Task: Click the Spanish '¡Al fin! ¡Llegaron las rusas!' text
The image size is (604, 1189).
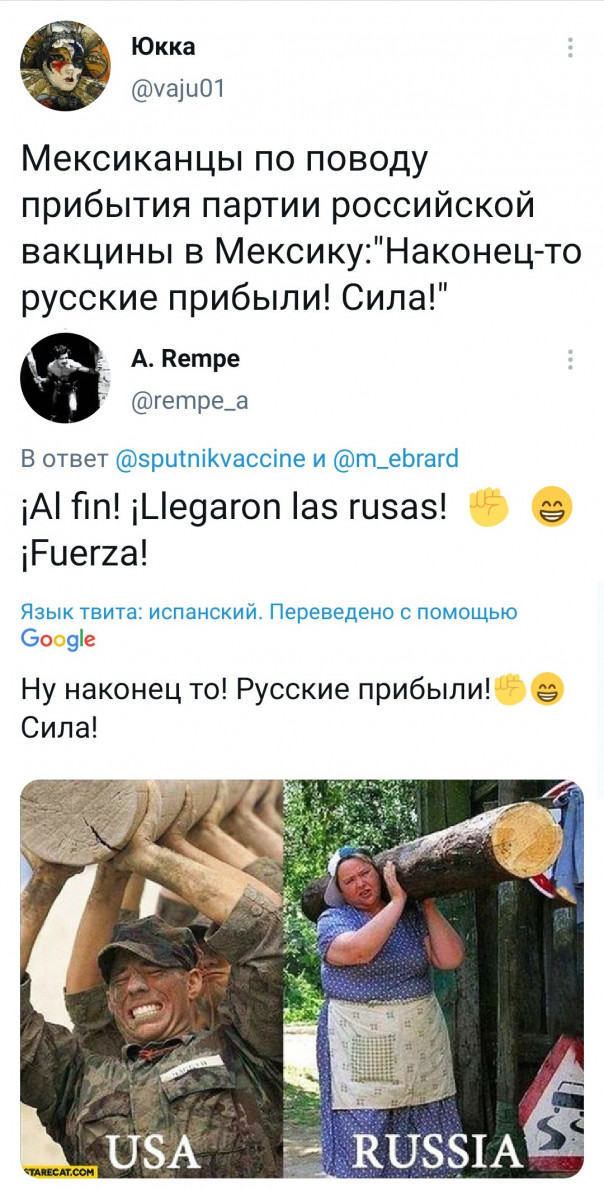Action: pyautogui.click(x=233, y=508)
